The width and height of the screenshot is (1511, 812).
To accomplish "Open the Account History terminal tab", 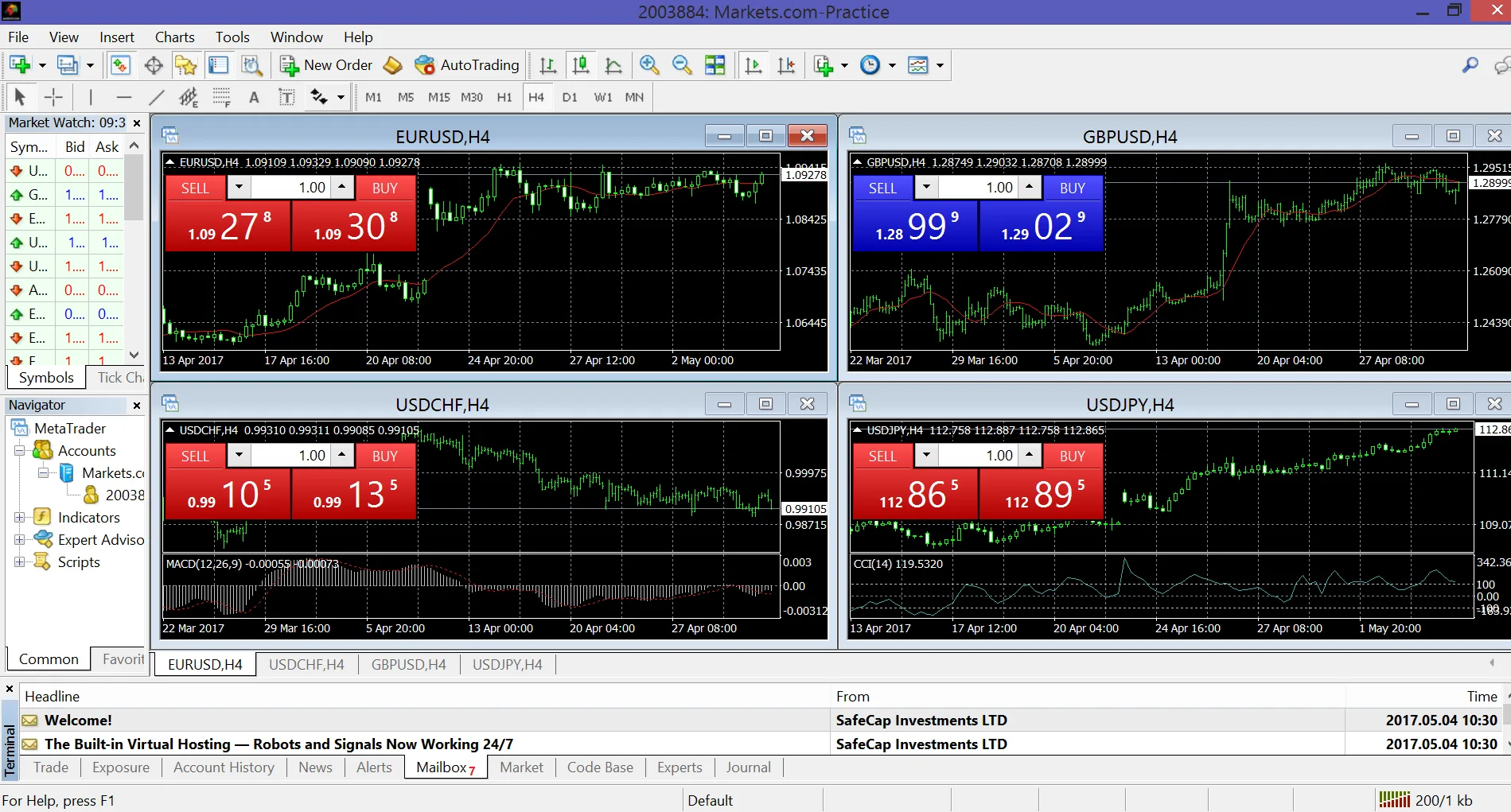I will tap(224, 767).
